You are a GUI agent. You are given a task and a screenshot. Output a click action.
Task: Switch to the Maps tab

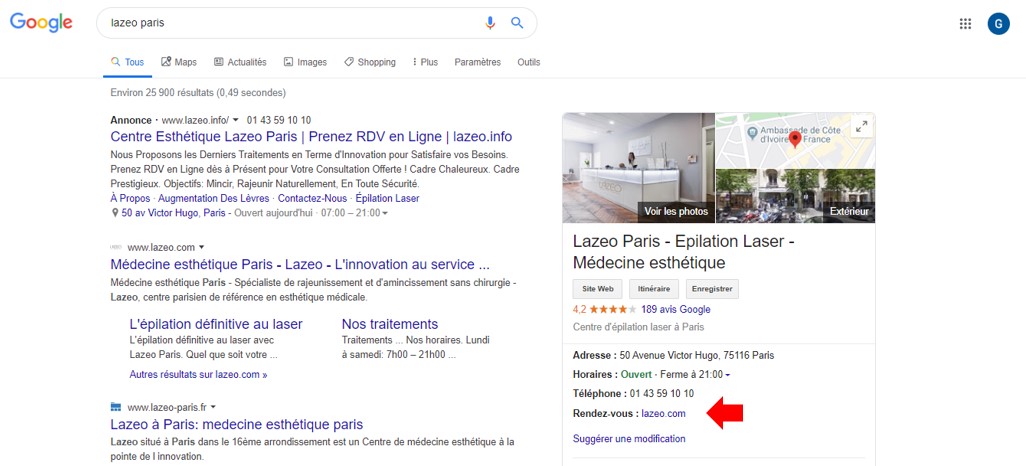179,62
